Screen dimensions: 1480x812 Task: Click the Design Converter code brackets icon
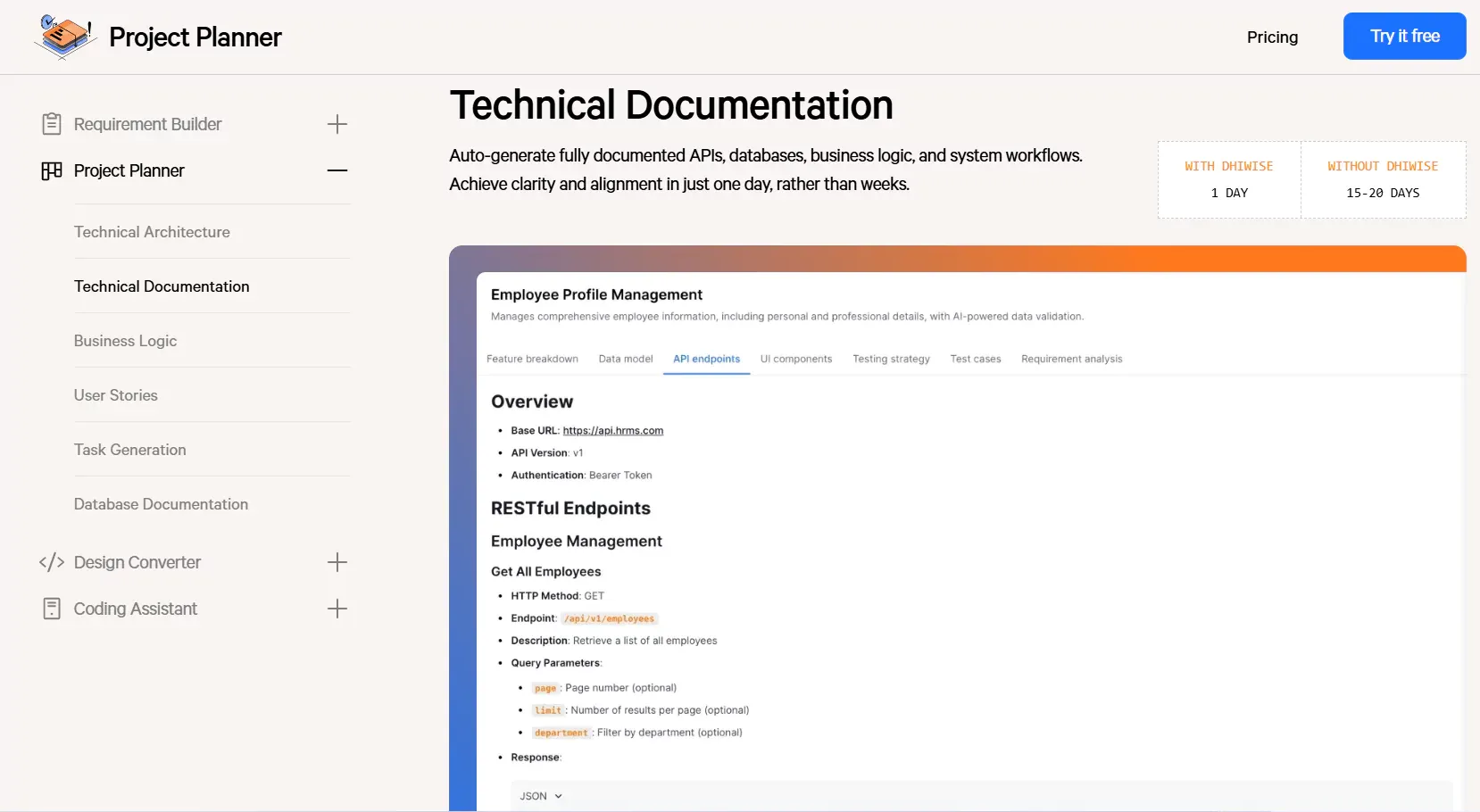pyautogui.click(x=52, y=562)
